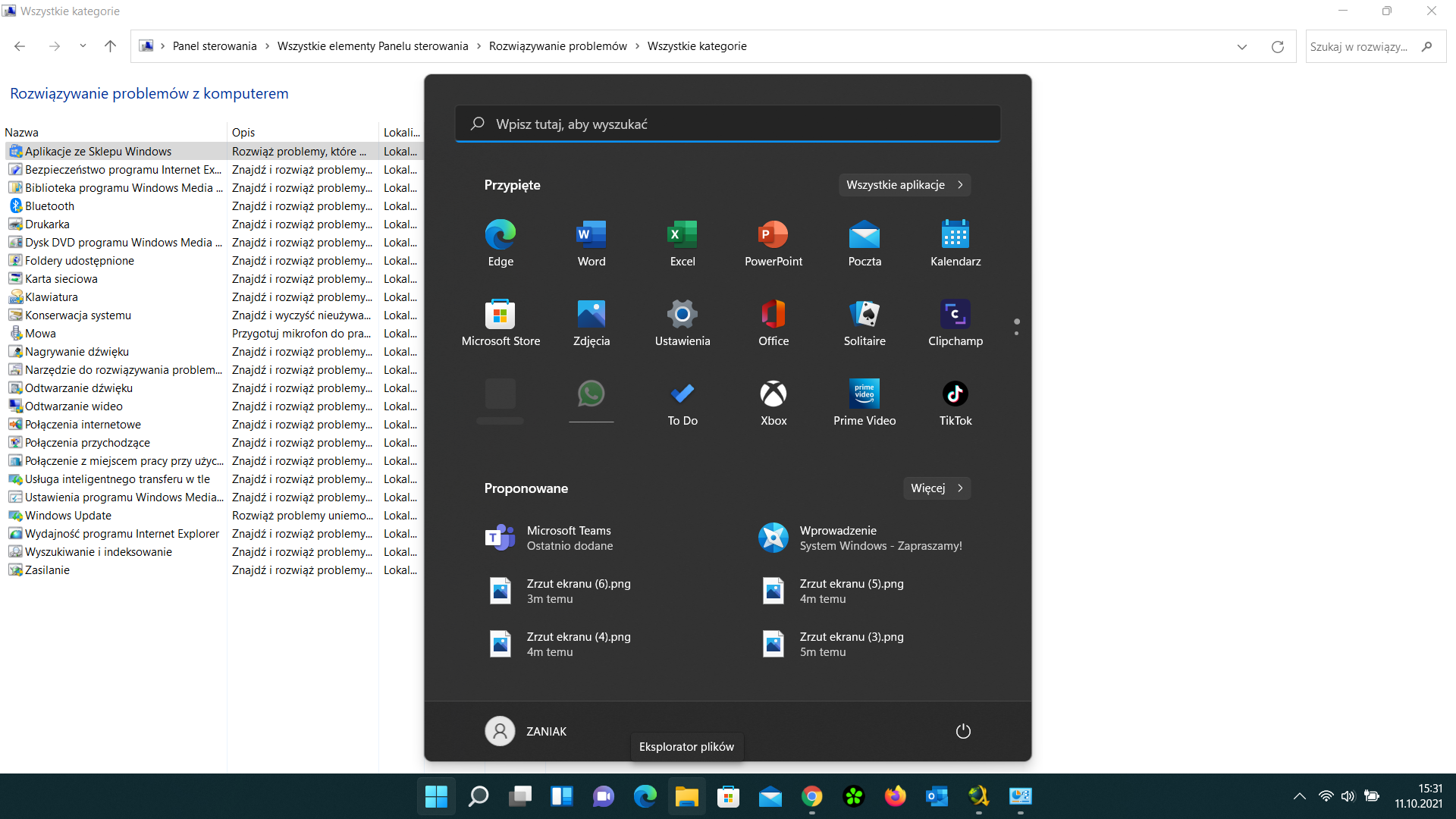
Task: Launch Word from the Start menu
Action: point(591,243)
